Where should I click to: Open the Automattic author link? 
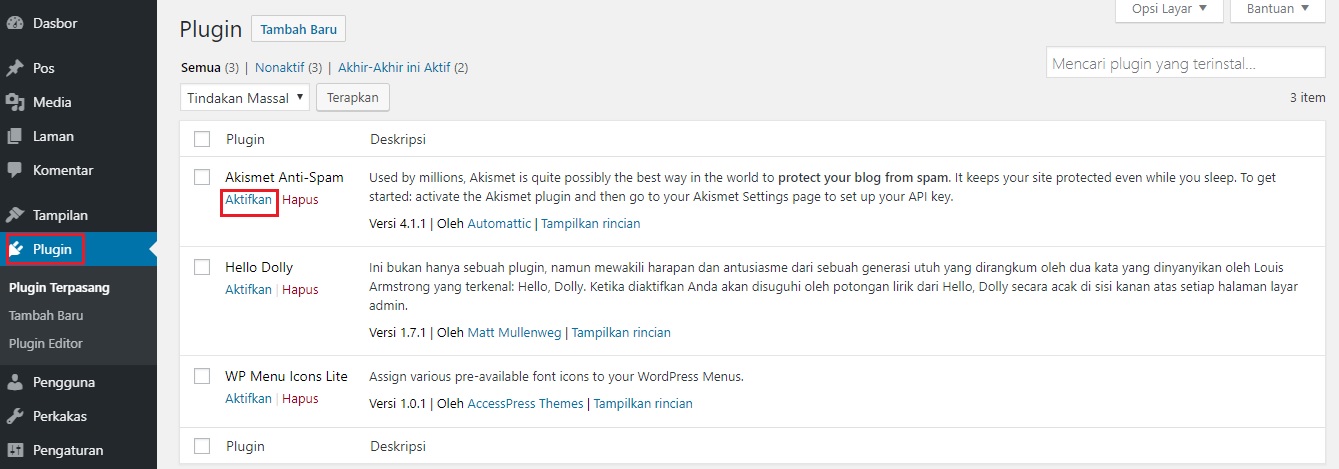tap(499, 223)
